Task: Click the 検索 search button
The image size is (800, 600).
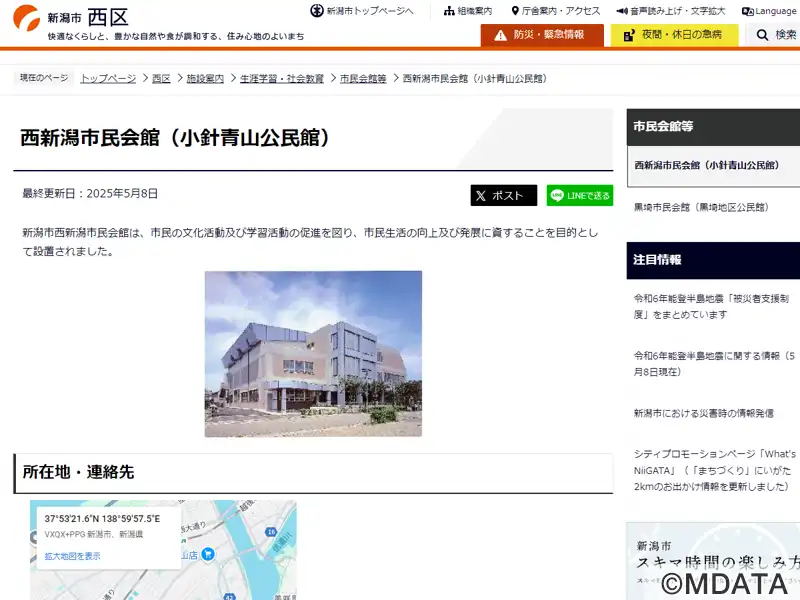Action: [773, 35]
